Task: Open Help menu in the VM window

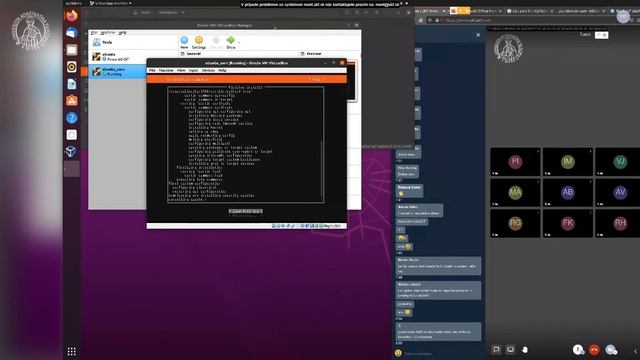Action: tap(222, 70)
